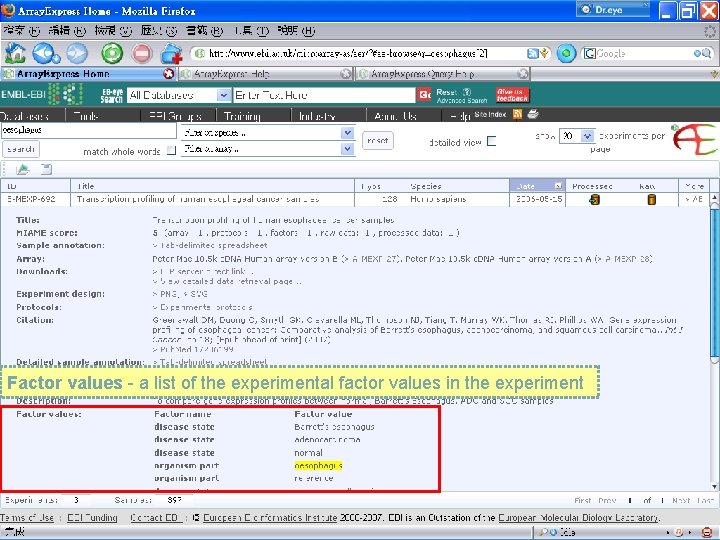Screen dimensions: 720x540
Task: Open the first Firefox menu (F)
Action: 22,31
